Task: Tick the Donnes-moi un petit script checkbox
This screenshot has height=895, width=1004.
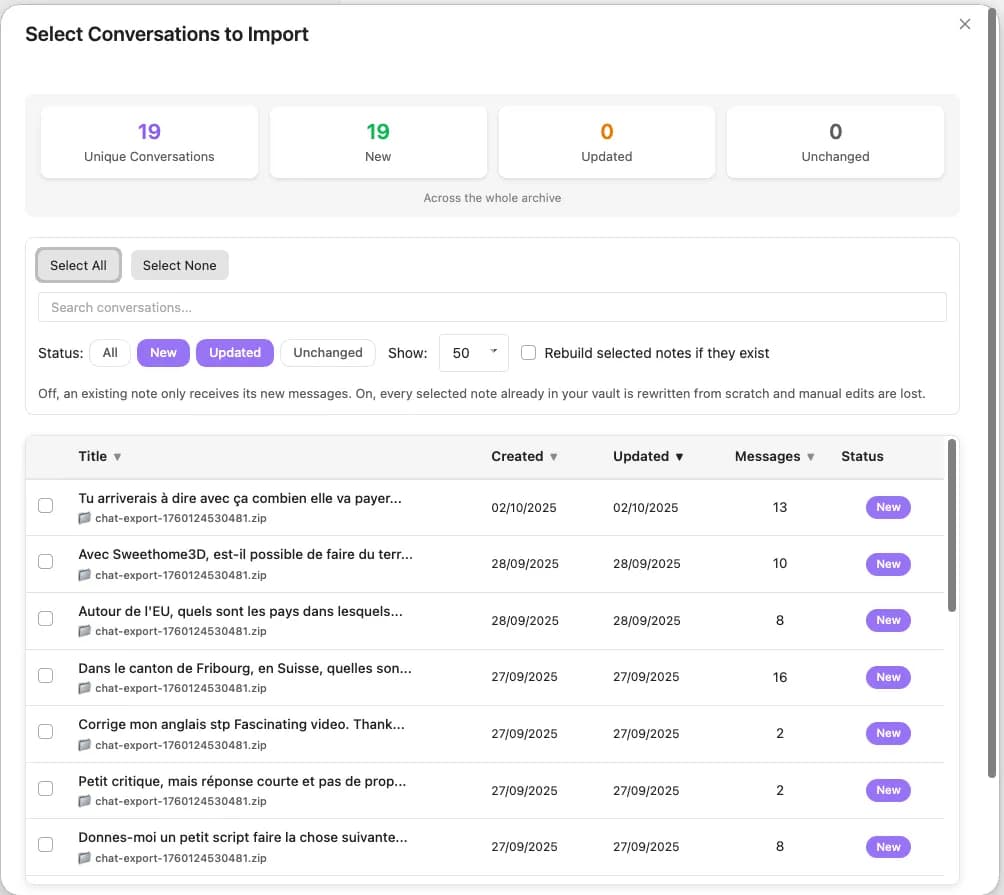Action: coord(45,845)
